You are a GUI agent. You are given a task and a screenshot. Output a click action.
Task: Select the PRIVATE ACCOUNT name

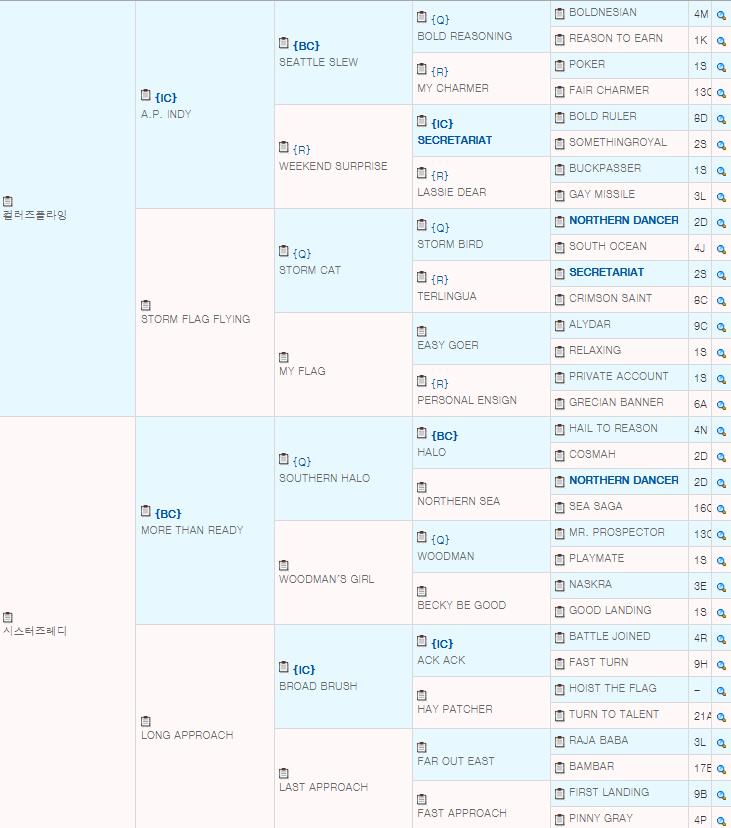[x=618, y=377]
